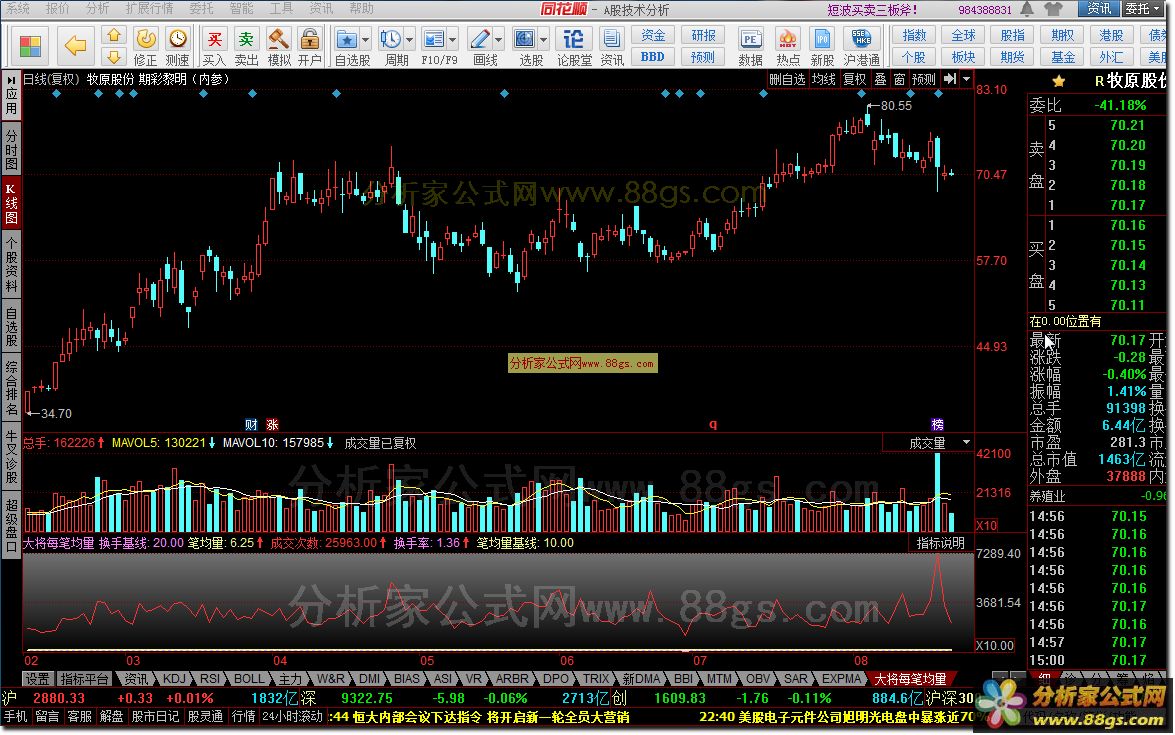Open 股市日记 in the bottom status bar

click(x=155, y=717)
